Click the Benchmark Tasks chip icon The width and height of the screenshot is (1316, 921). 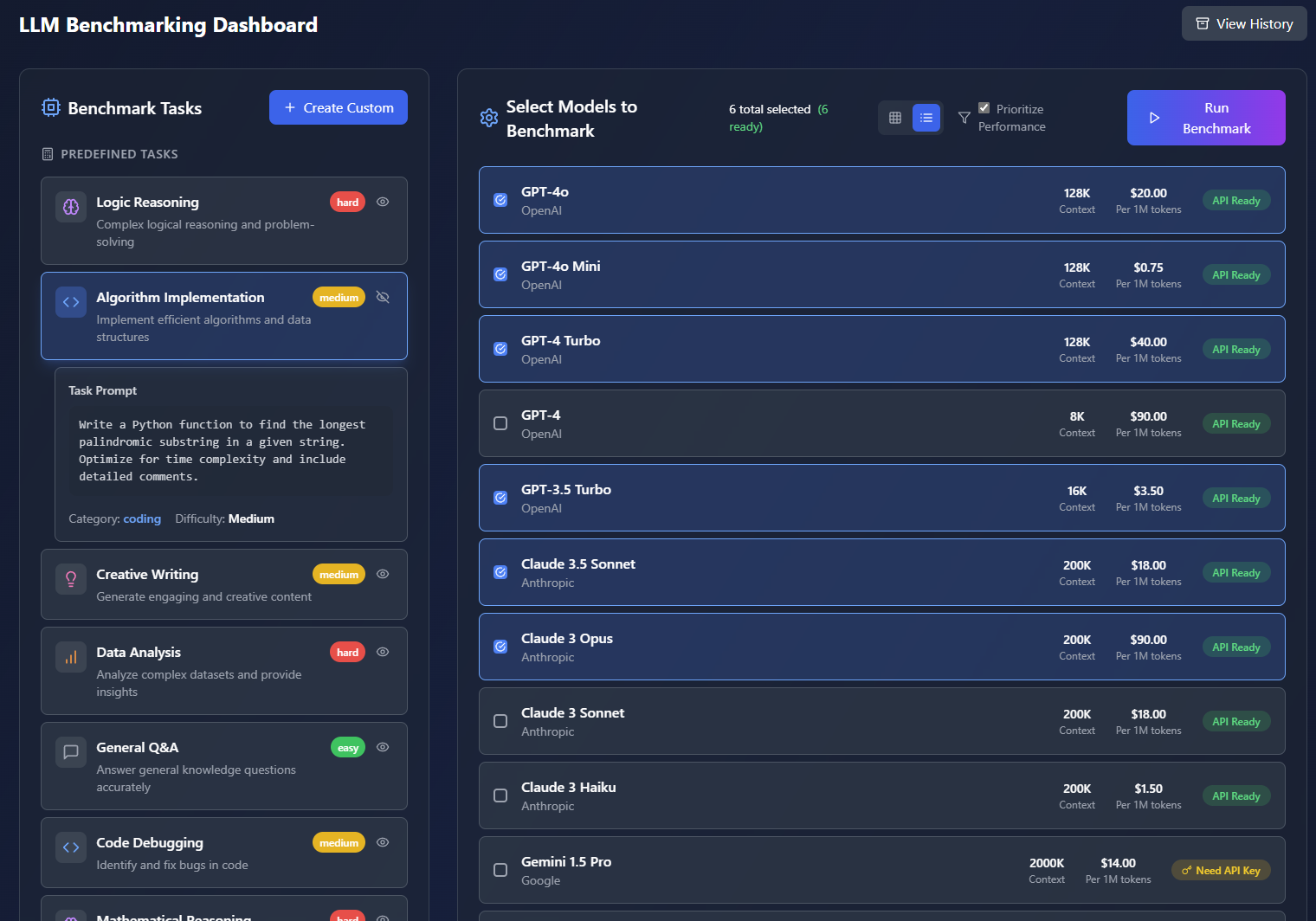(x=51, y=107)
